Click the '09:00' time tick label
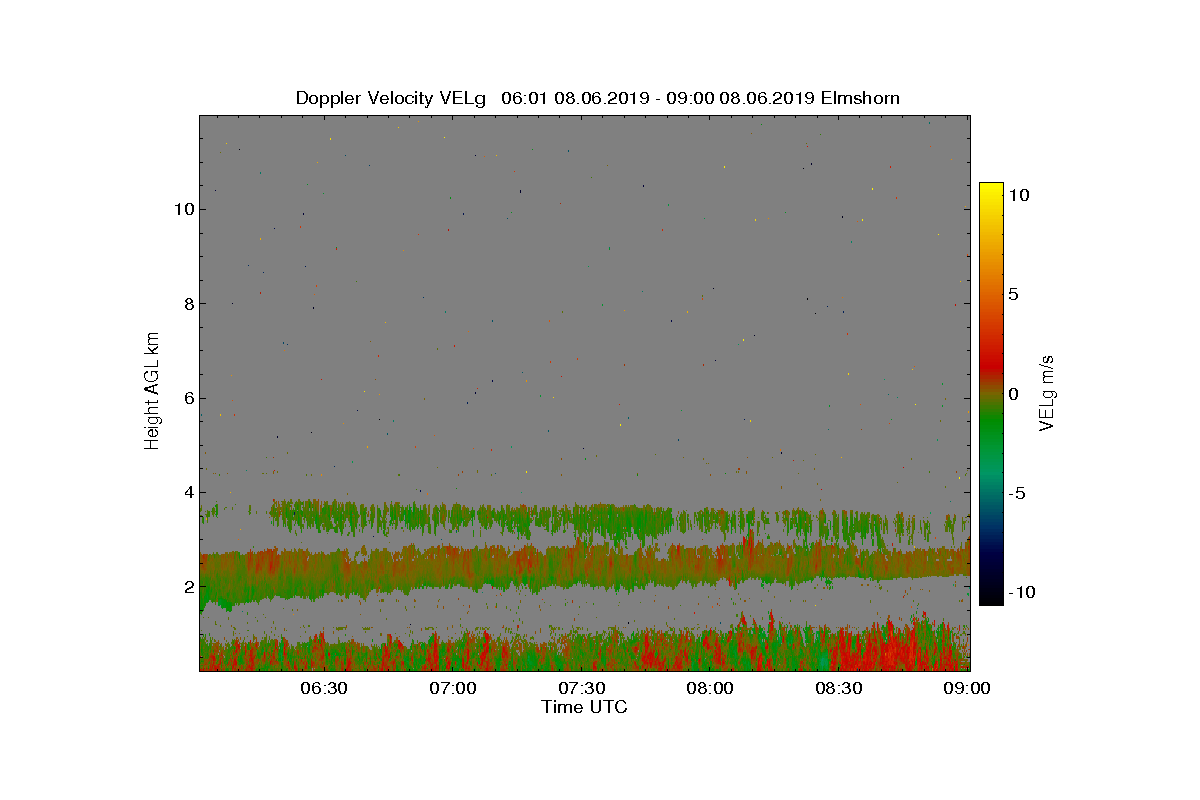Screen dimensions: 1200x800 [x=968, y=688]
